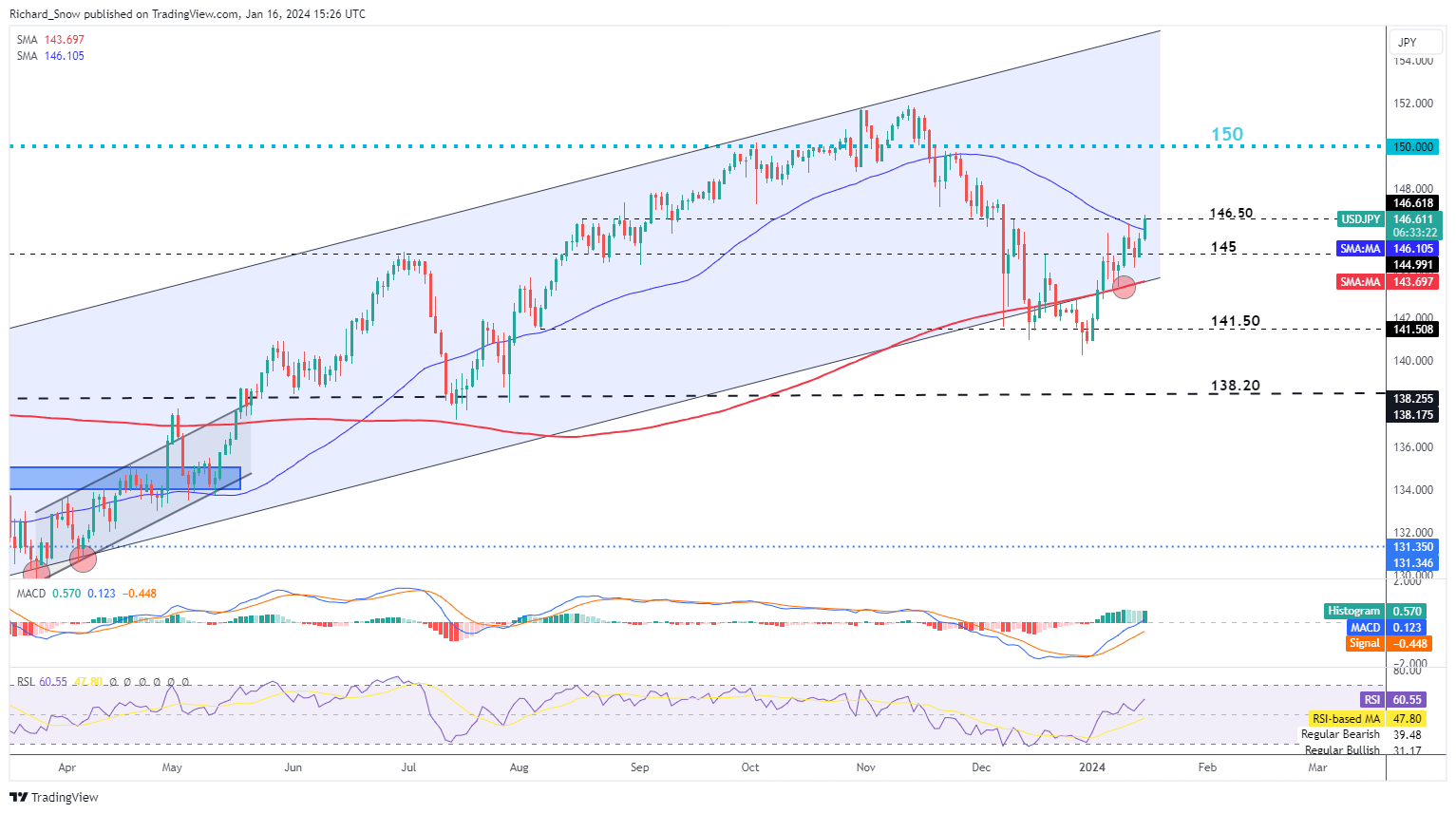Image resolution: width=1456 pixels, height=814 pixels.
Task: Select the SMA 146.105 legend entry
Action: [50, 56]
